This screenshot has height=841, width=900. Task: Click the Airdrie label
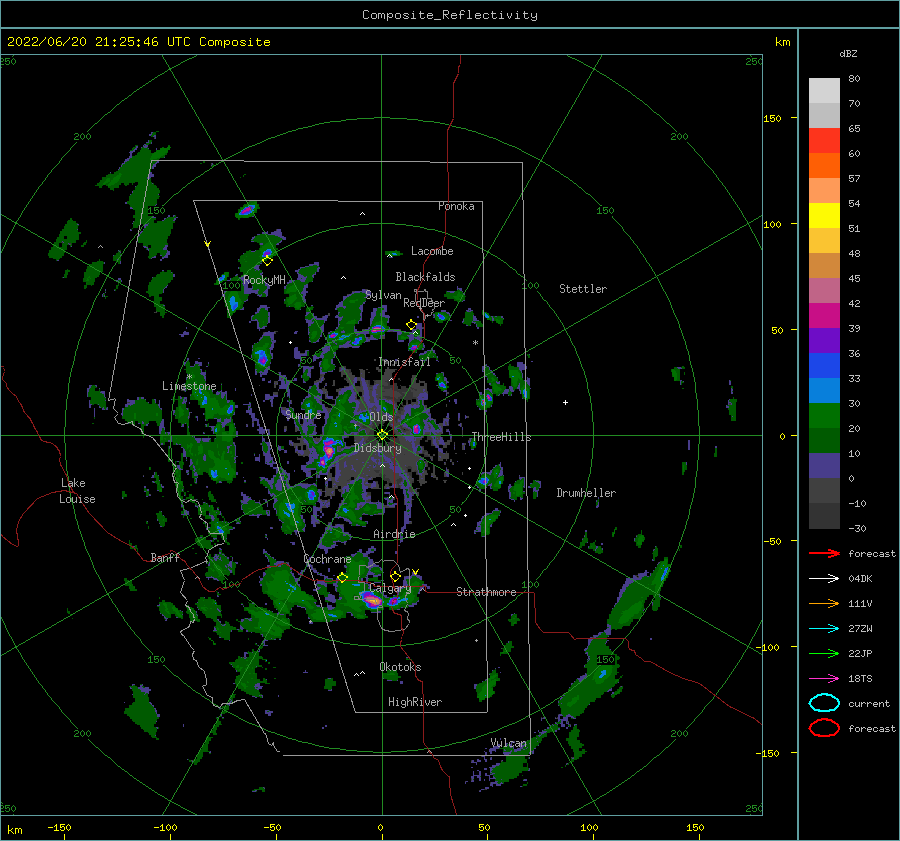[394, 534]
